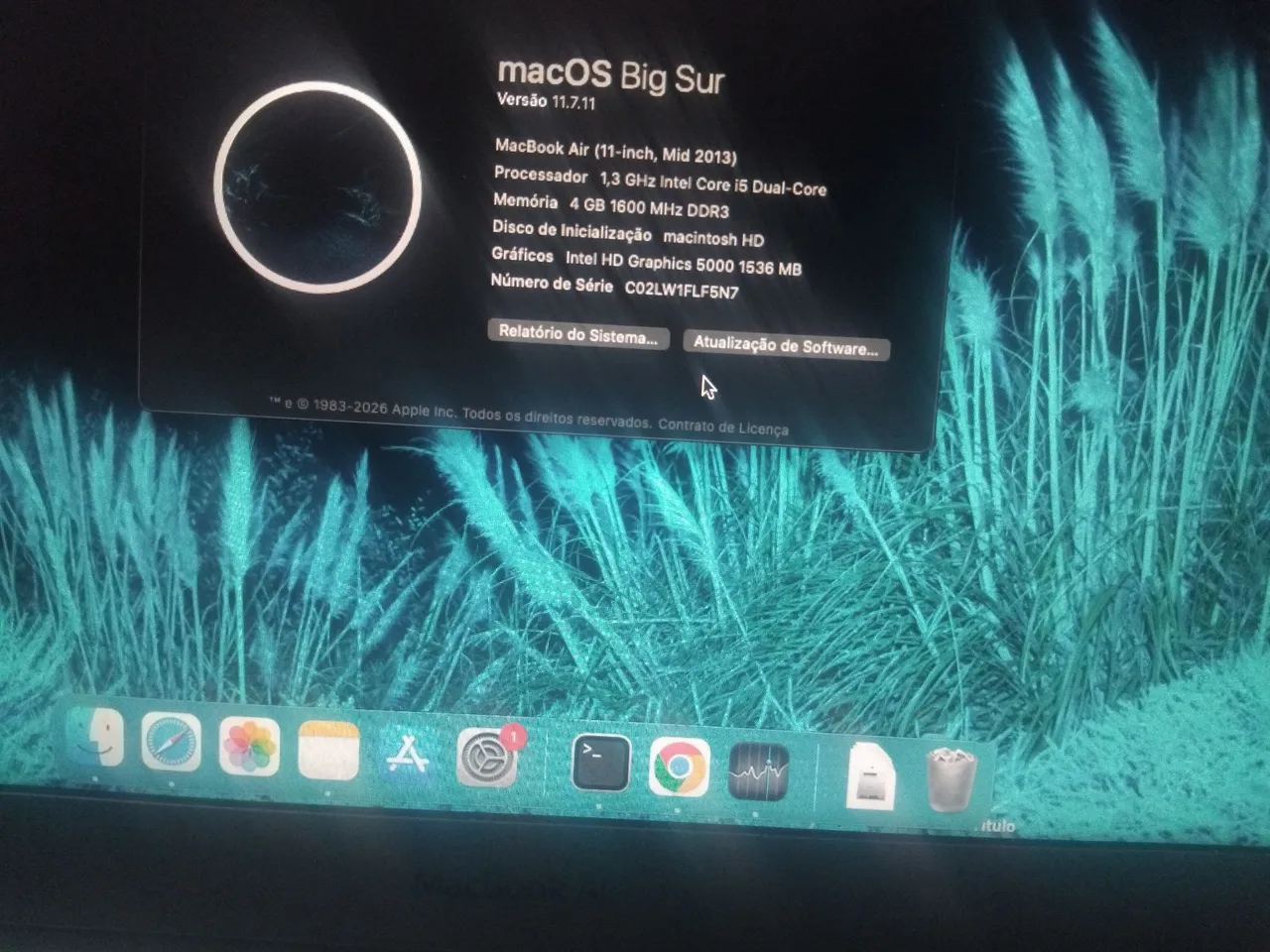Launch Safari from the dock

(171, 744)
